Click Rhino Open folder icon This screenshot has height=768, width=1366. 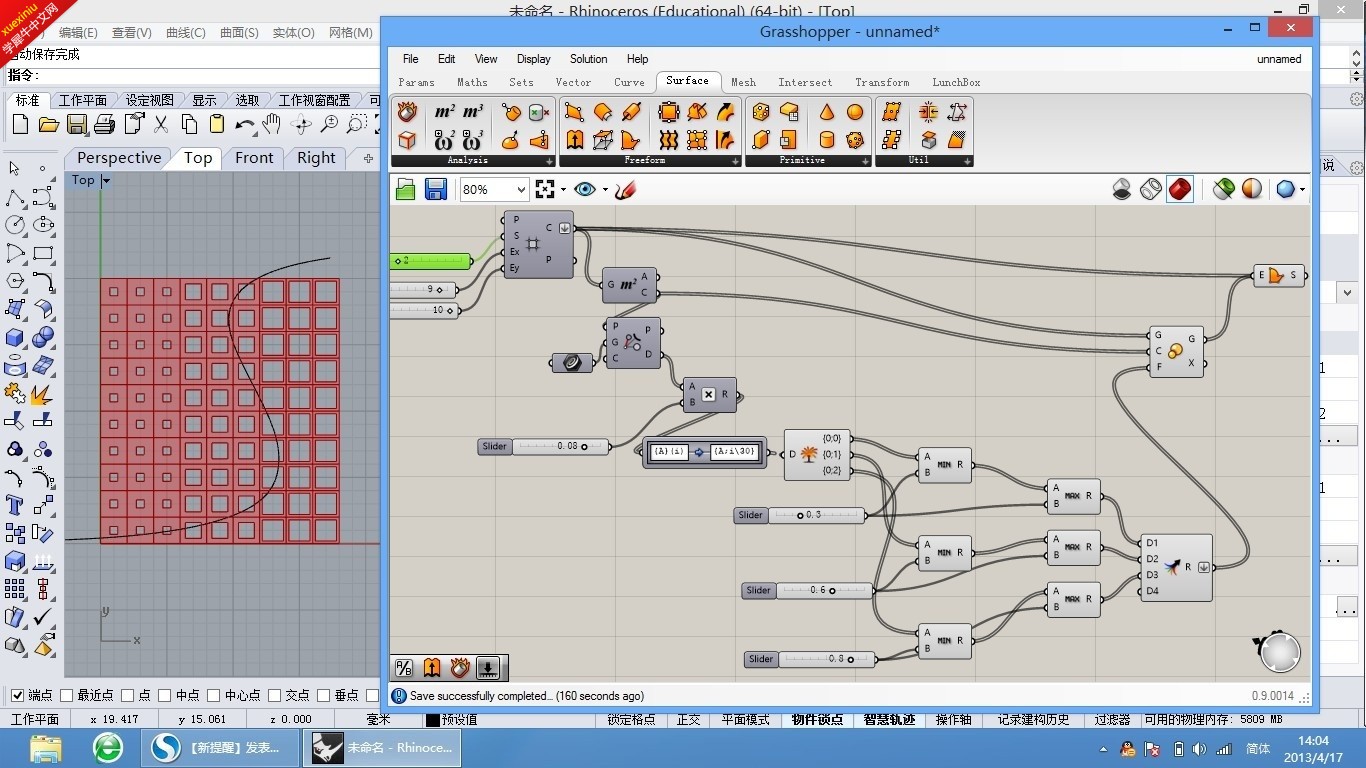(48, 125)
